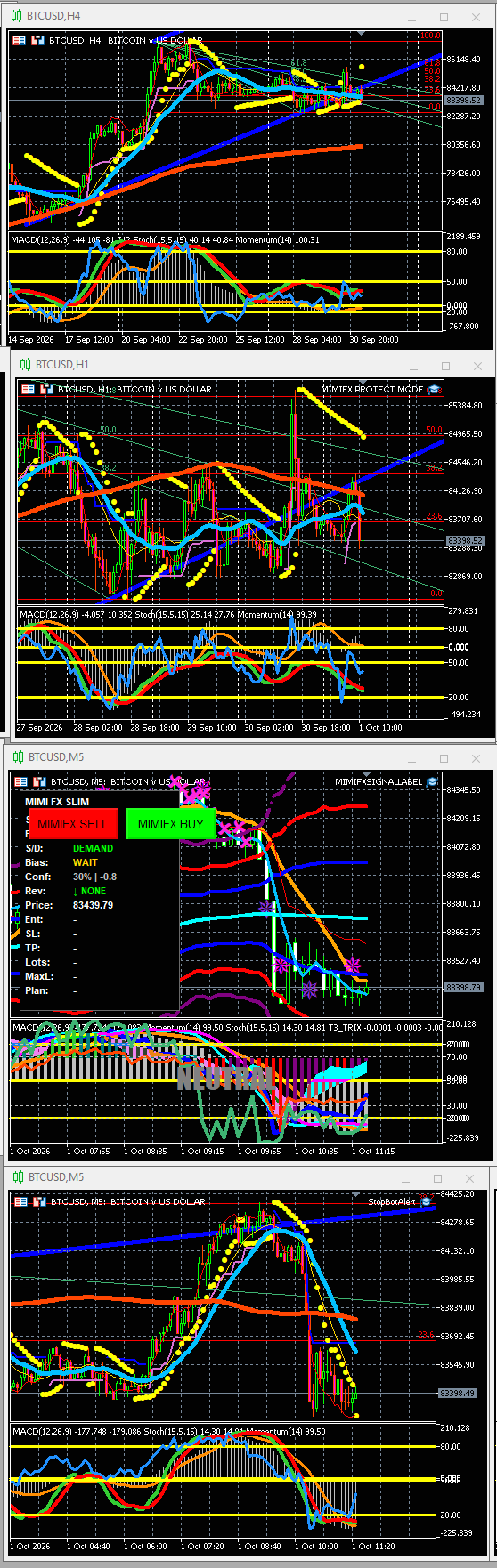Image resolution: width=497 pixels, height=1568 pixels.
Task: Maximize the BTCUSD,H4 window
Action: click(x=444, y=17)
